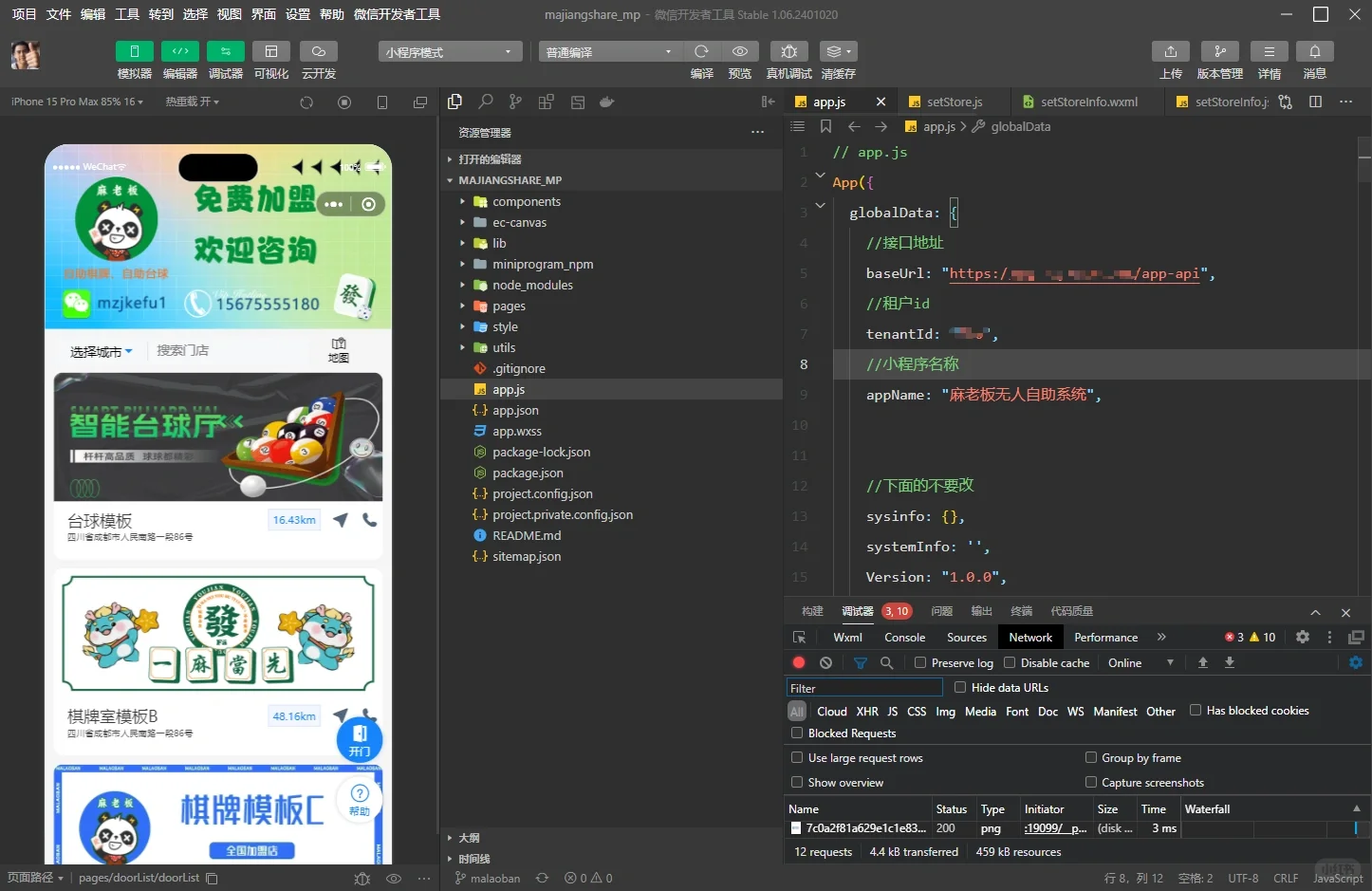Screen dimensions: 1372x891
Task: Click the element inspector selector icon
Action: tap(799, 638)
